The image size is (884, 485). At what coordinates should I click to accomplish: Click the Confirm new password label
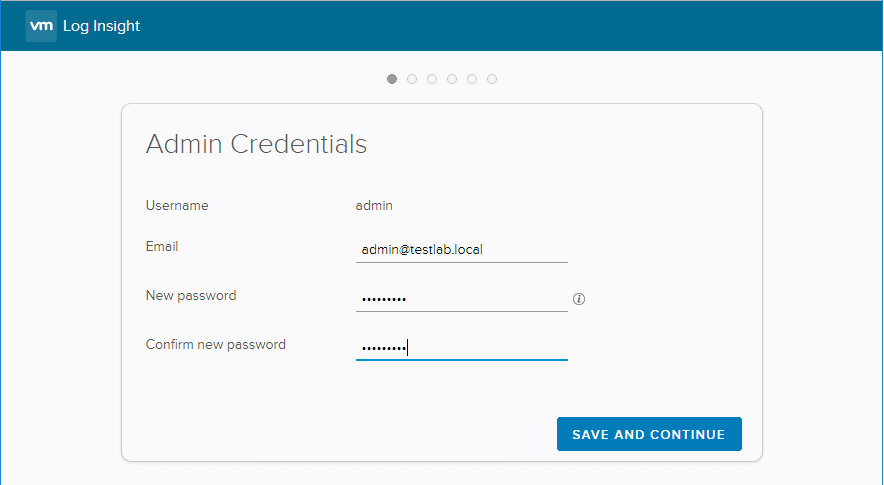[216, 344]
